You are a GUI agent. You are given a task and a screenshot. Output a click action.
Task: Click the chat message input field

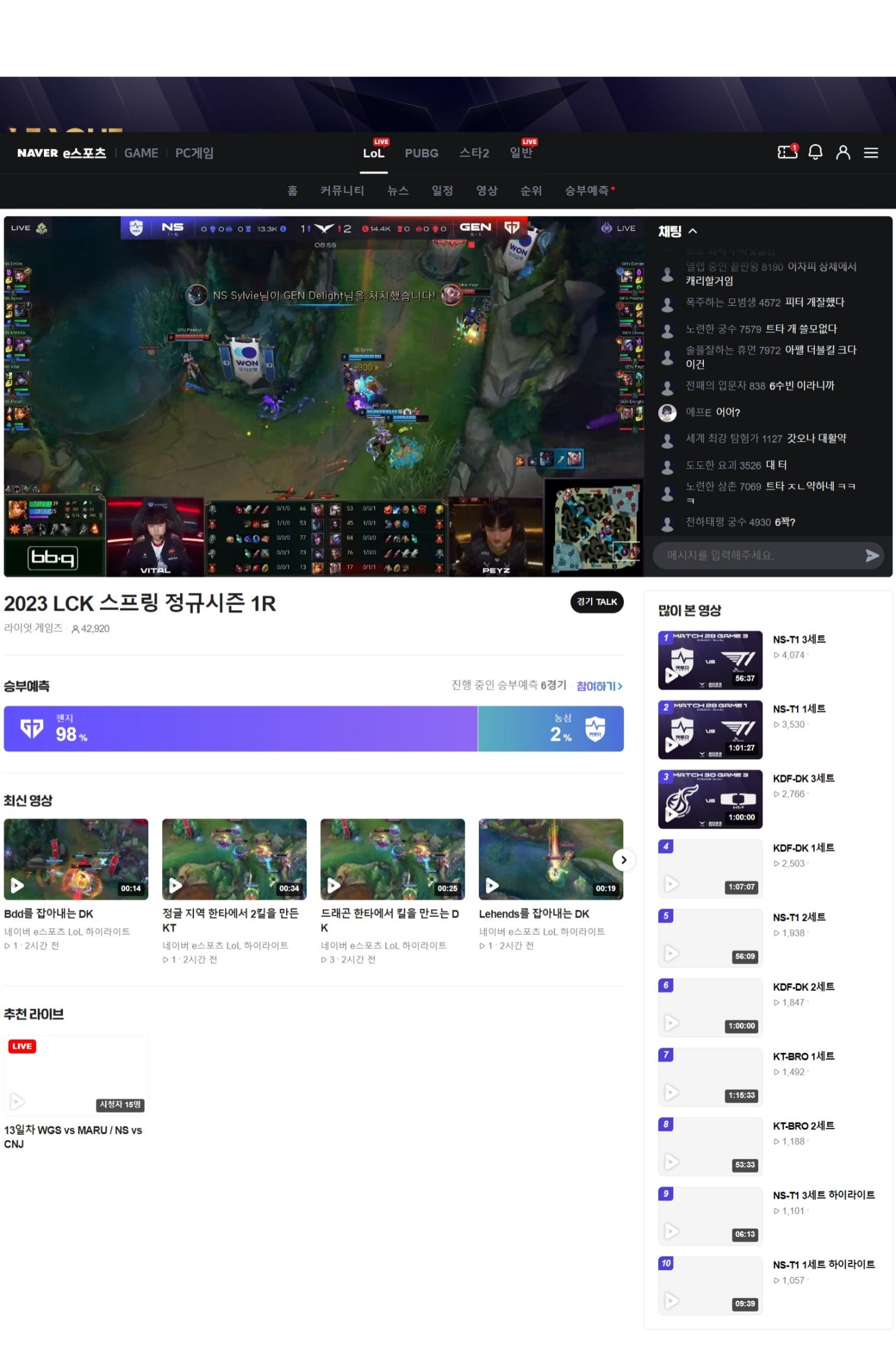(756, 556)
